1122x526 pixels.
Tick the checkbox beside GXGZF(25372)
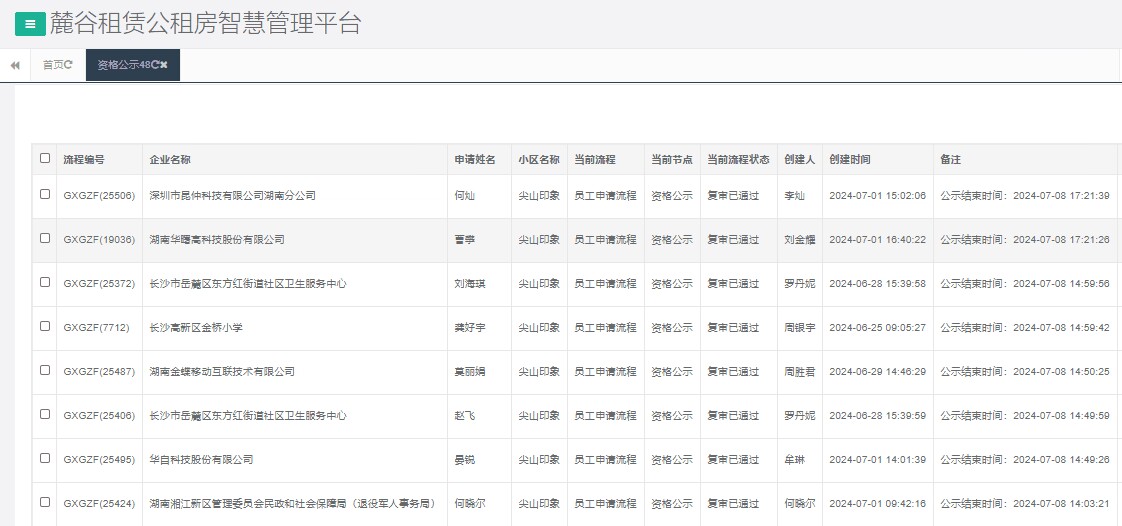[45, 283]
